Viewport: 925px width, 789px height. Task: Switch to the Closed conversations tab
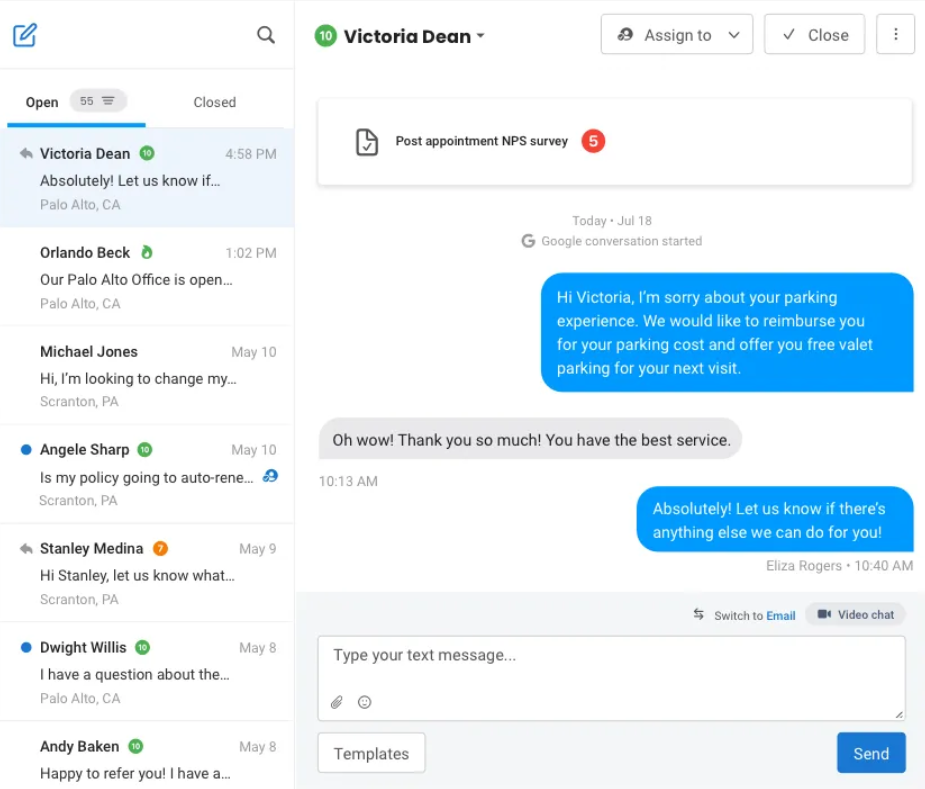click(214, 101)
